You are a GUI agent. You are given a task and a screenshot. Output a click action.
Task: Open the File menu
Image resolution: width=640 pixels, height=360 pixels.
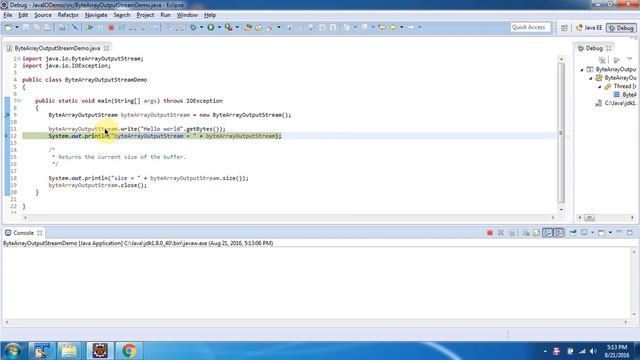8,15
